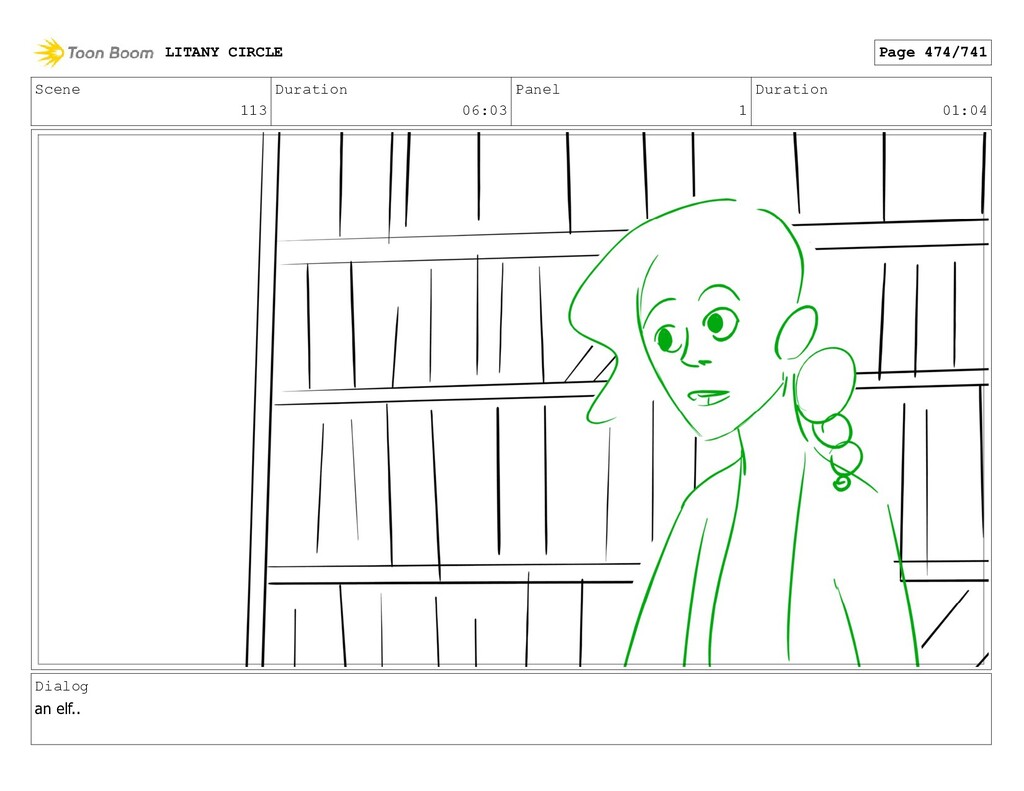Image resolution: width=1024 pixels, height=791 pixels.
Task: Click the Toon Boom logo
Action: (x=94, y=52)
